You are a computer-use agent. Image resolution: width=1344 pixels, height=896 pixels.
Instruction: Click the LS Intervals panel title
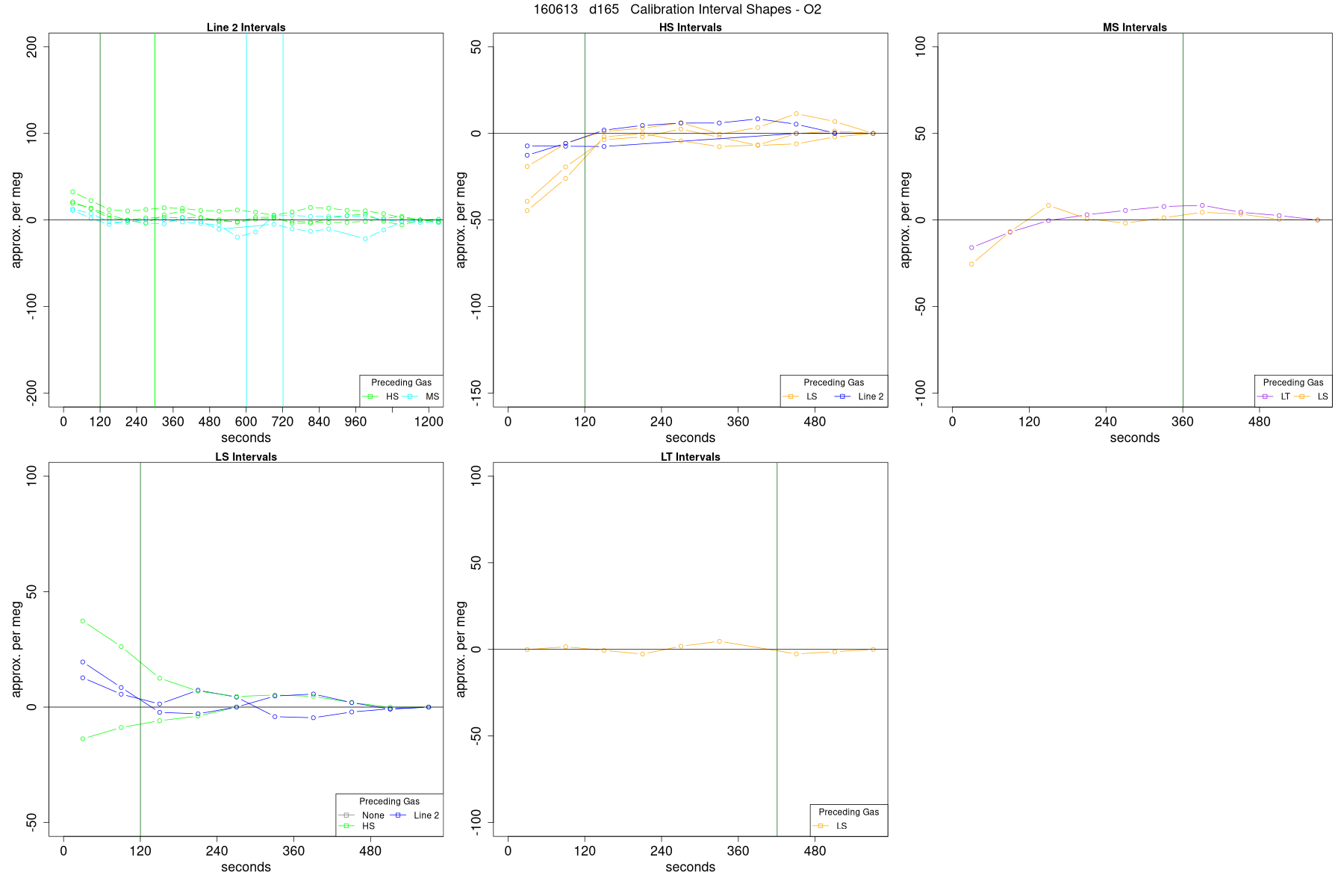[246, 457]
